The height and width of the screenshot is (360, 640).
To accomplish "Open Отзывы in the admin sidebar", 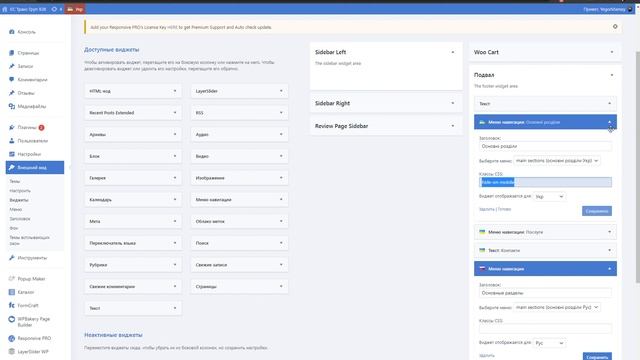I will pos(26,93).
